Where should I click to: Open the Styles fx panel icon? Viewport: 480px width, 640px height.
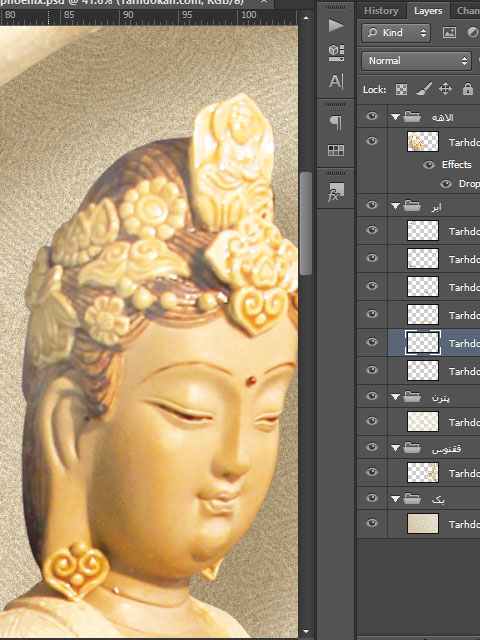pos(336,192)
